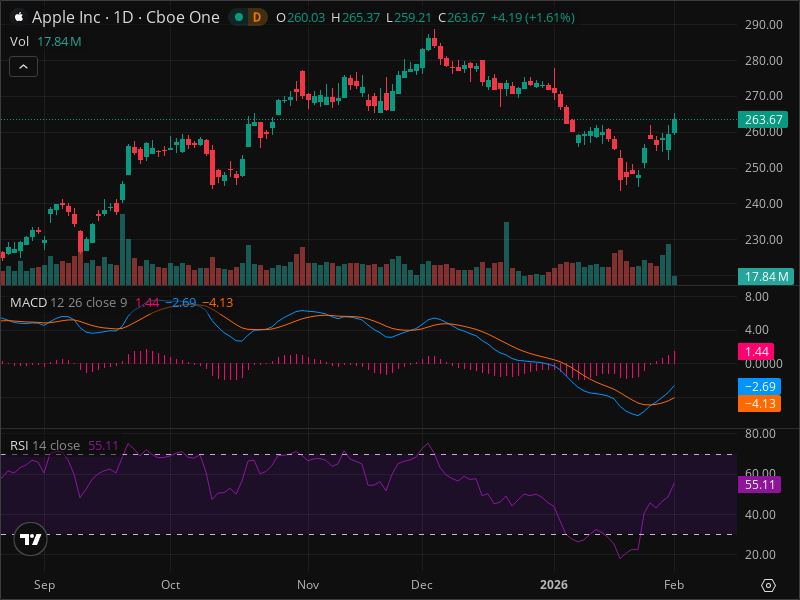This screenshot has width=800, height=600.
Task: Click the Sep label on time axis
Action: [x=44, y=585]
